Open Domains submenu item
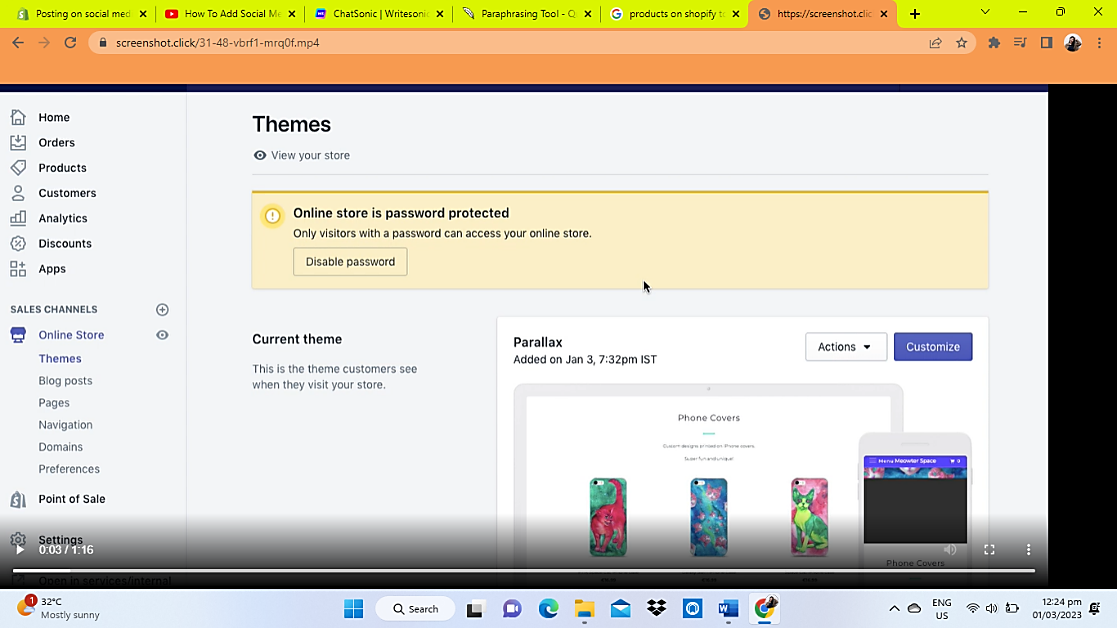Image resolution: width=1117 pixels, height=628 pixels. pyautogui.click(x=61, y=447)
